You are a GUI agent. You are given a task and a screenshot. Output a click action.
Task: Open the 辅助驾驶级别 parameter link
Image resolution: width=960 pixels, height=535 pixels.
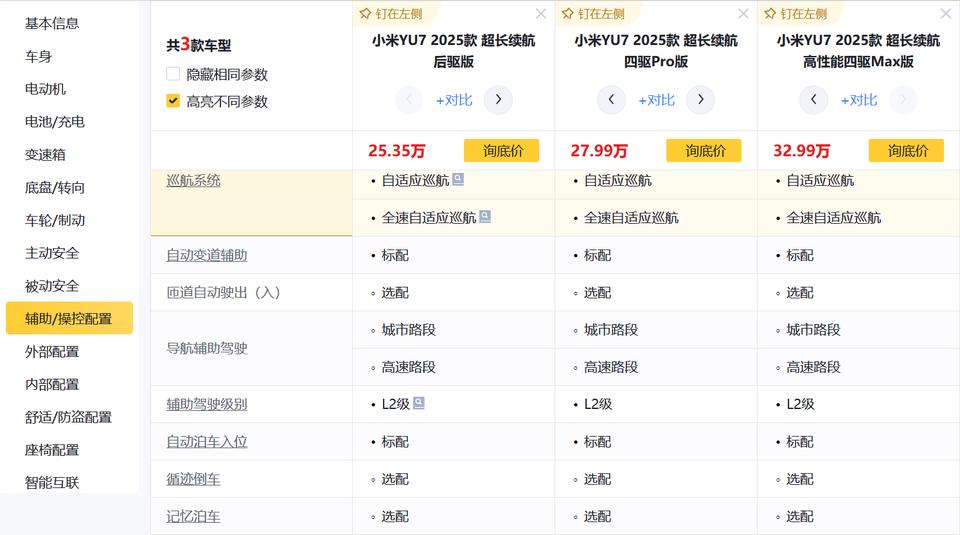coord(207,405)
